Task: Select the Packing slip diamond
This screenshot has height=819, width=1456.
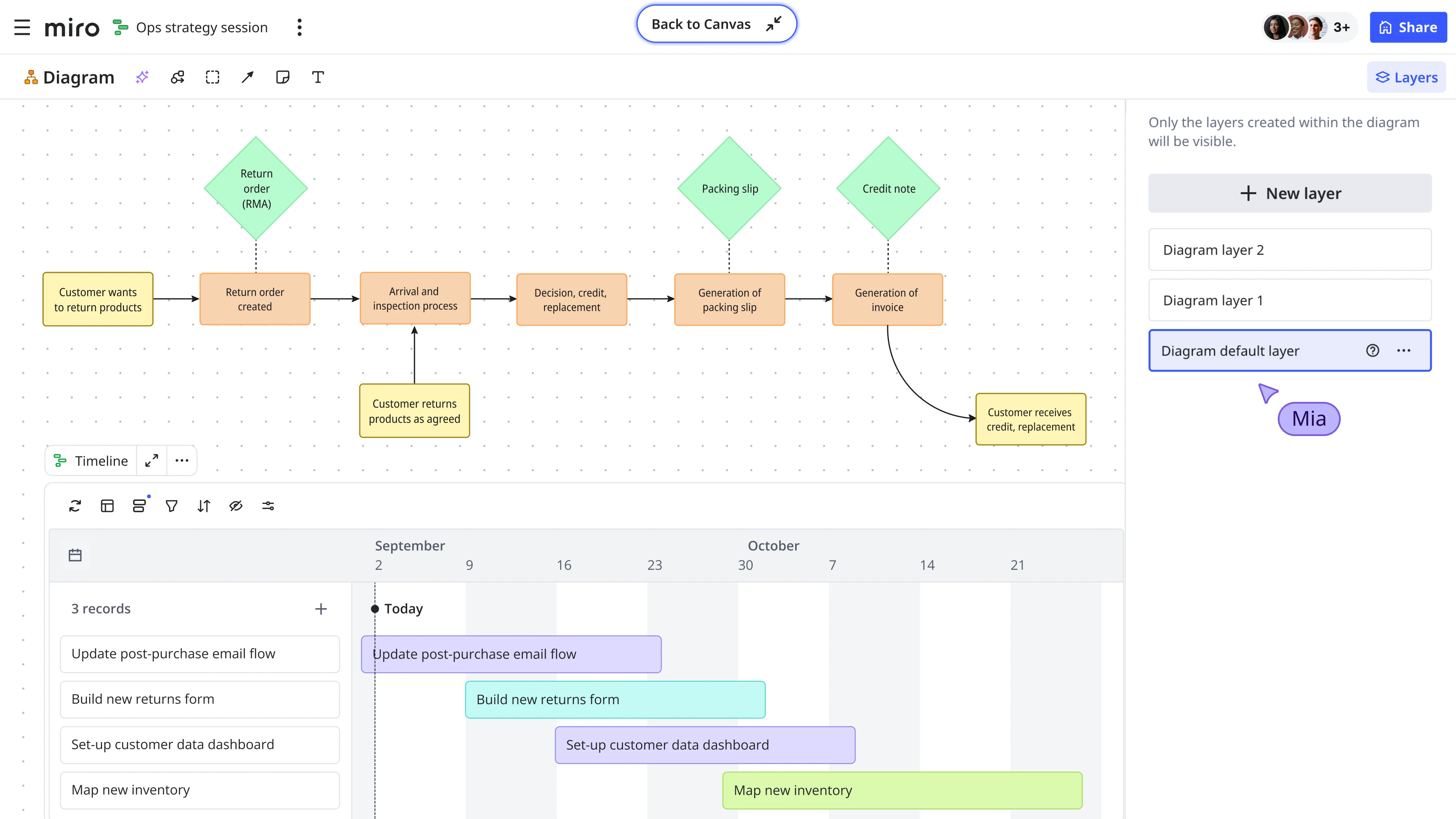Action: [x=730, y=189]
